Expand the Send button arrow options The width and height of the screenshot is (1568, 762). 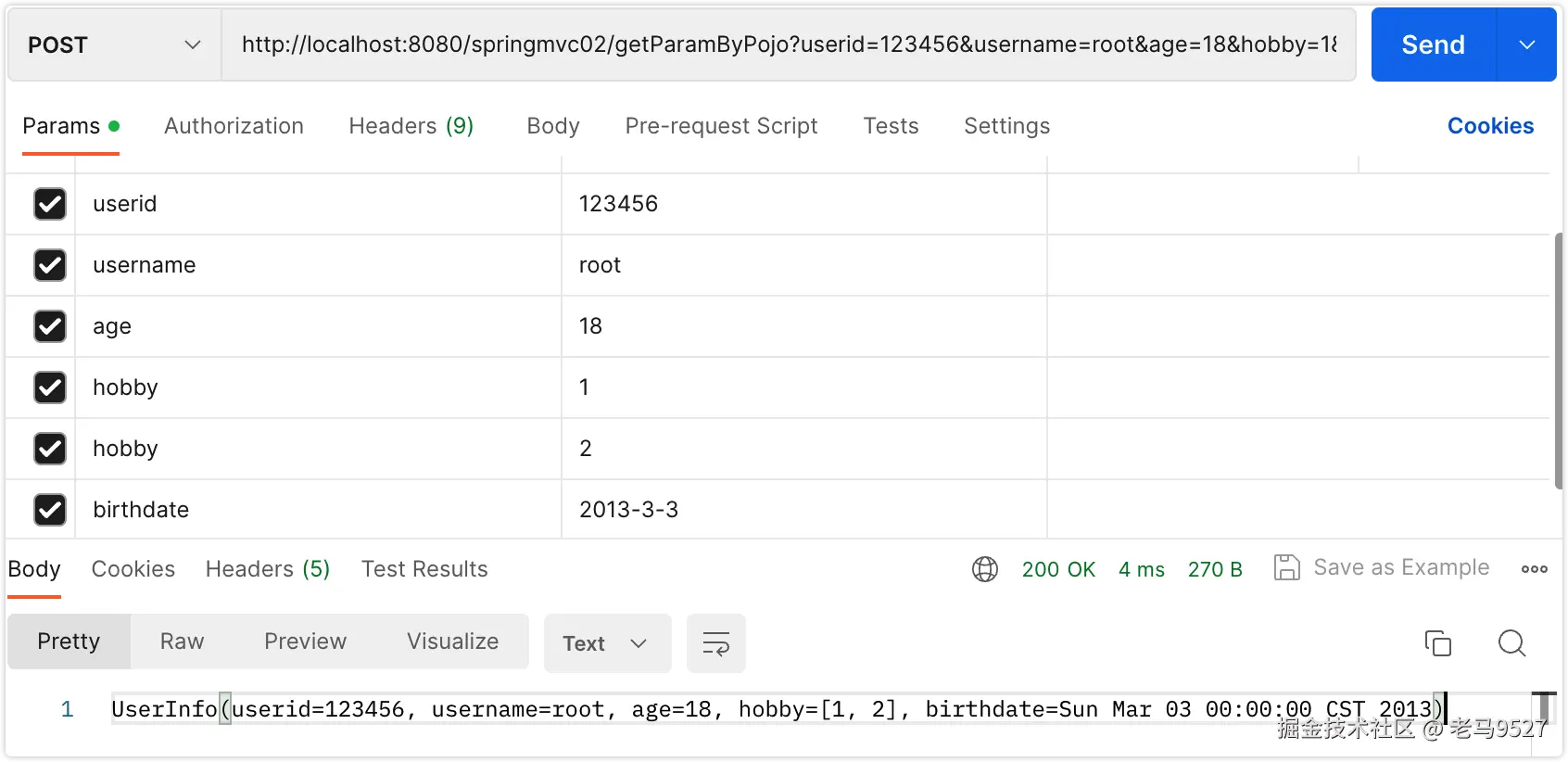pyautogui.click(x=1527, y=44)
